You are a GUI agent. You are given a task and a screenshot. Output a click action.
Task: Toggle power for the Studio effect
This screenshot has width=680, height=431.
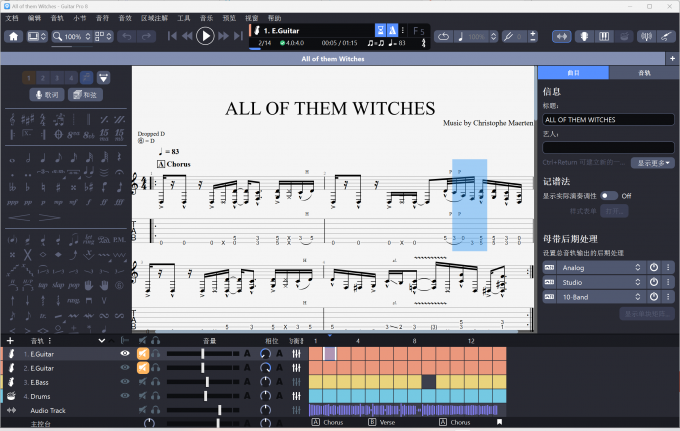point(654,282)
